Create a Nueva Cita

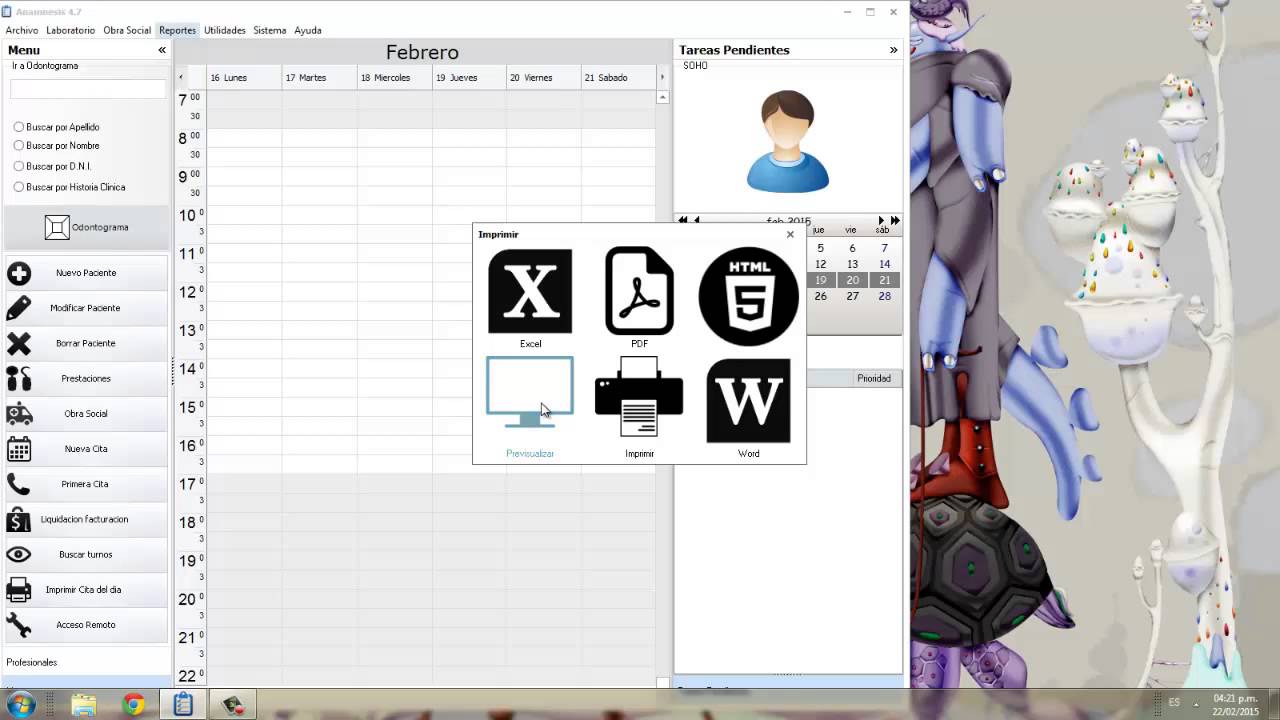[86, 449]
